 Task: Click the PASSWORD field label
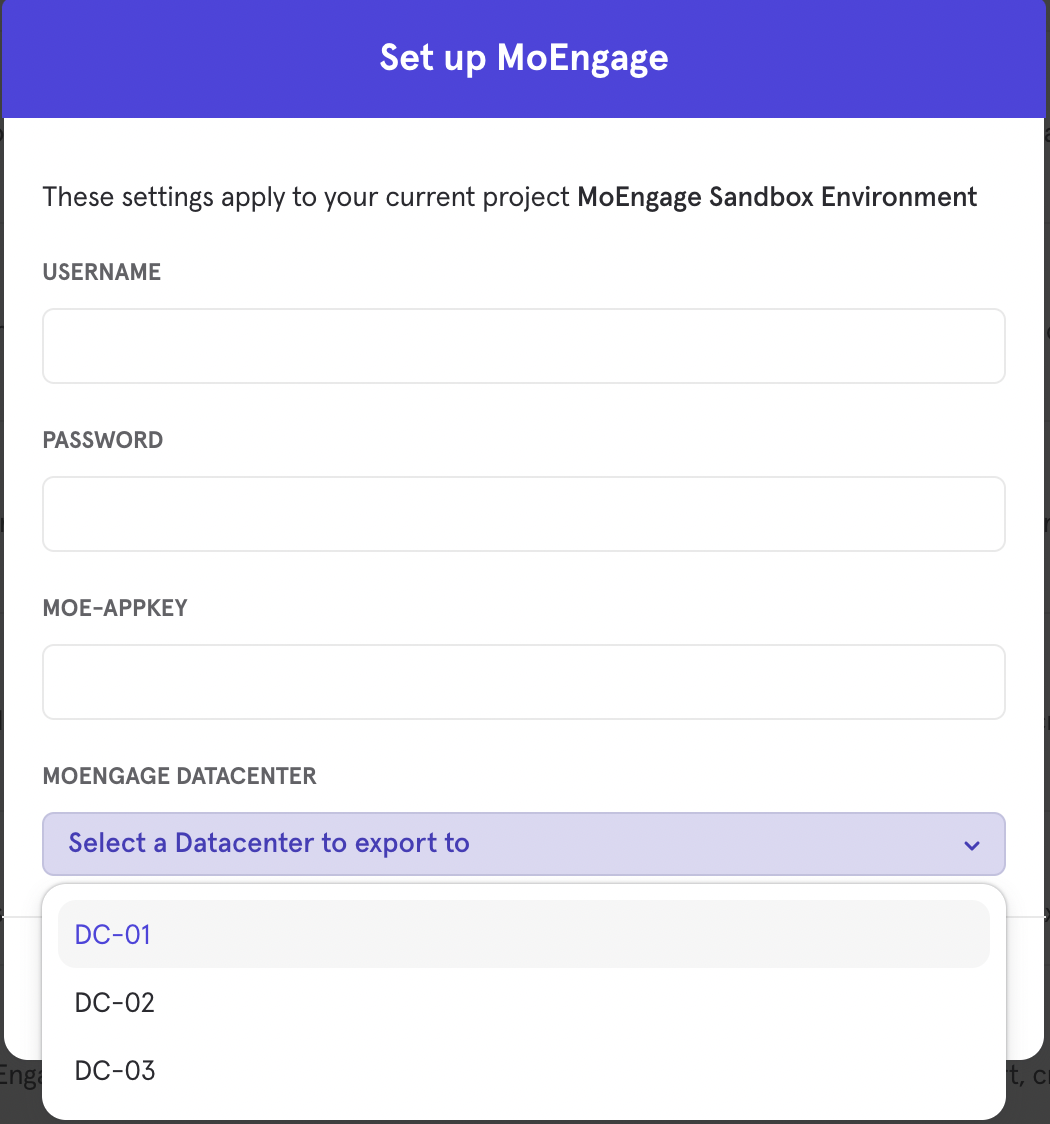pyautogui.click(x=103, y=440)
